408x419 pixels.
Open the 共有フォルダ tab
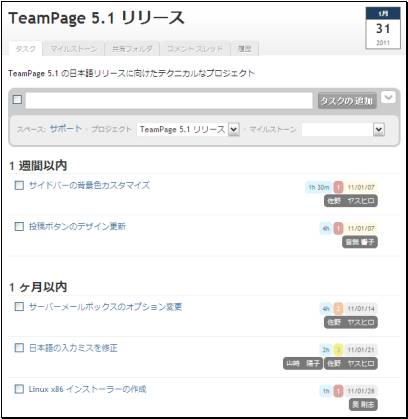pos(132,49)
